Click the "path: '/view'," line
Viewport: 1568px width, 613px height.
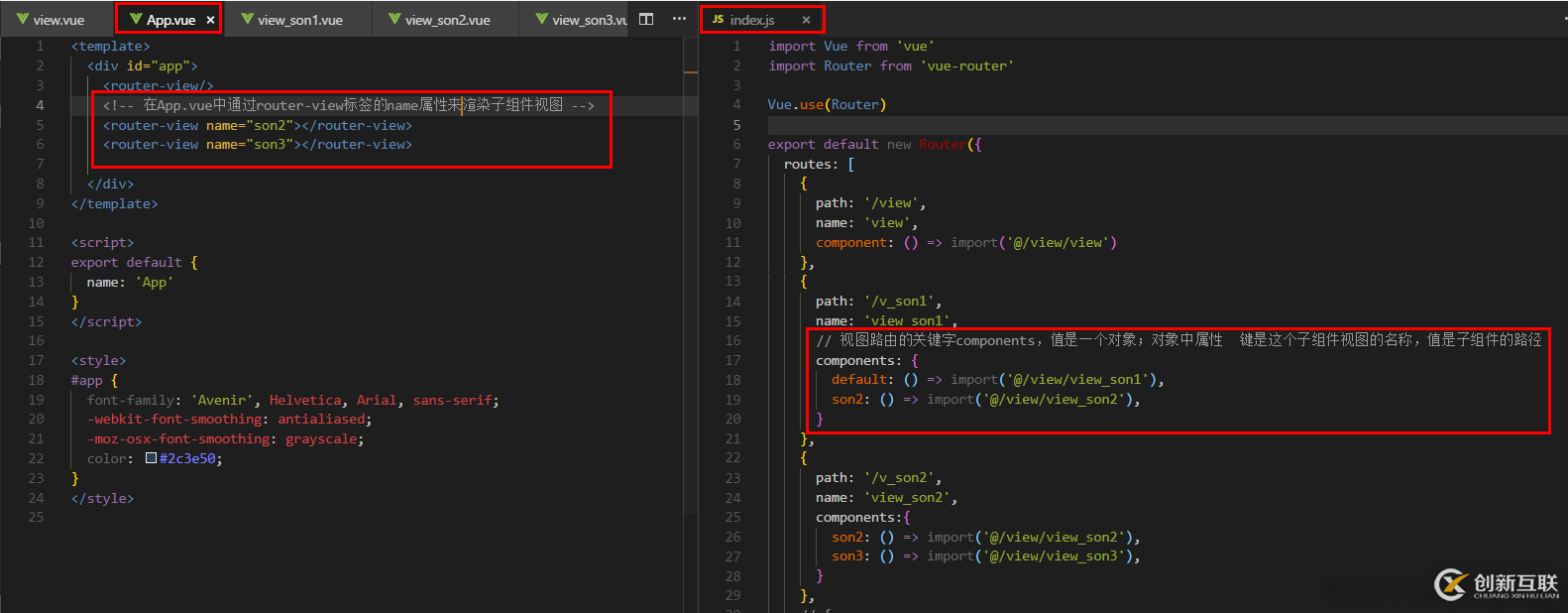871,202
